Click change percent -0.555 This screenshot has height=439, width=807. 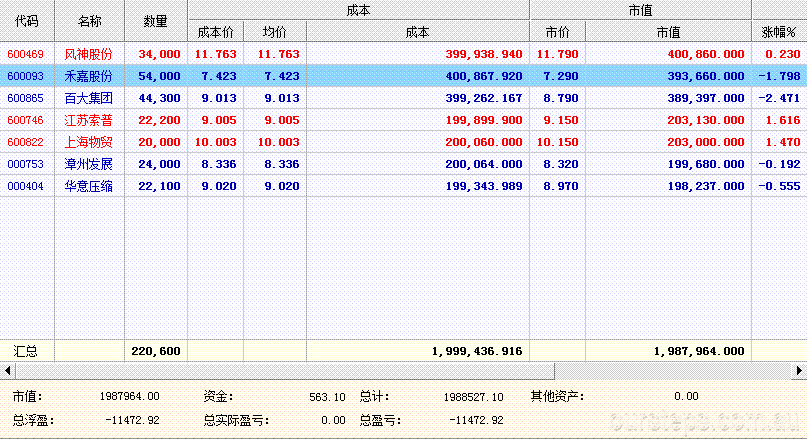[x=779, y=186]
